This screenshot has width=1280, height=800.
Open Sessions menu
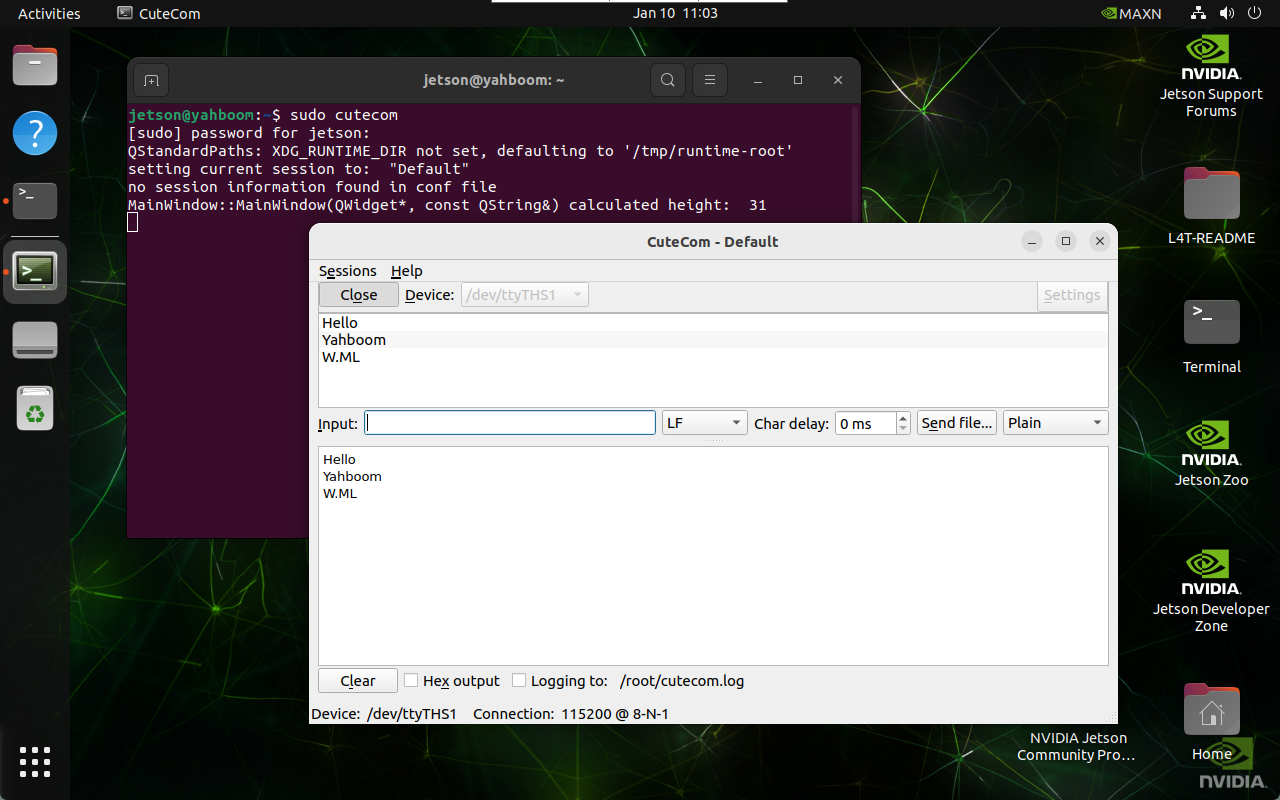click(347, 271)
